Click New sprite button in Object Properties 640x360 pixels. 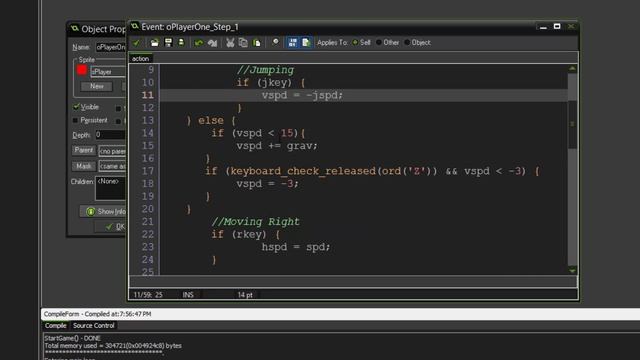(x=97, y=87)
